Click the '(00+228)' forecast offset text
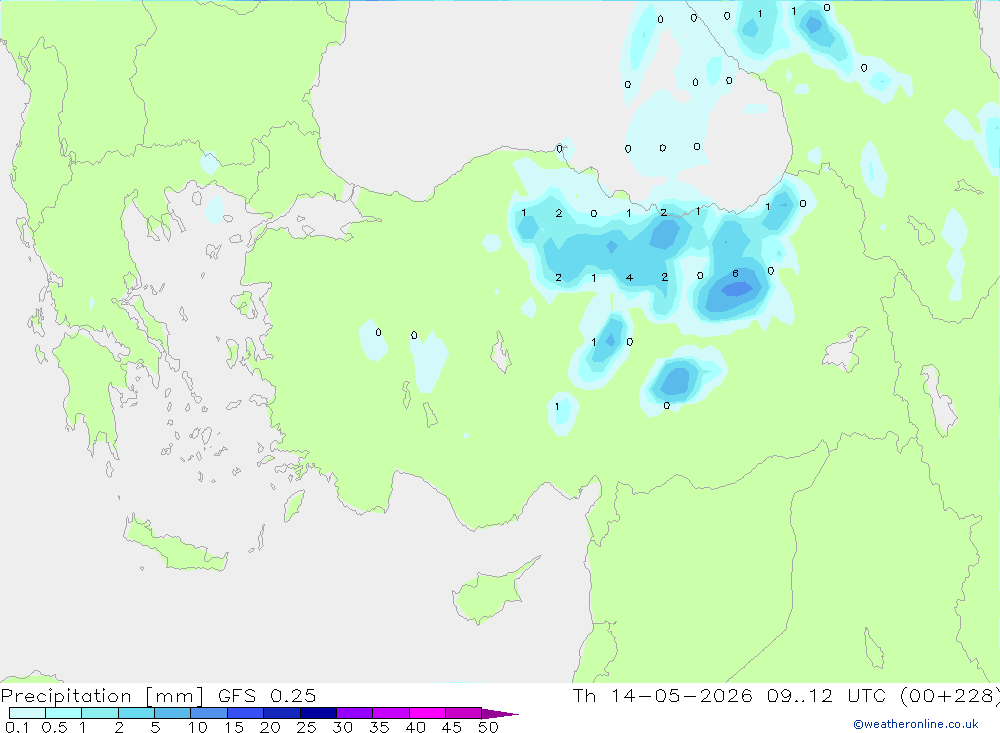The image size is (1000, 733). (950, 695)
